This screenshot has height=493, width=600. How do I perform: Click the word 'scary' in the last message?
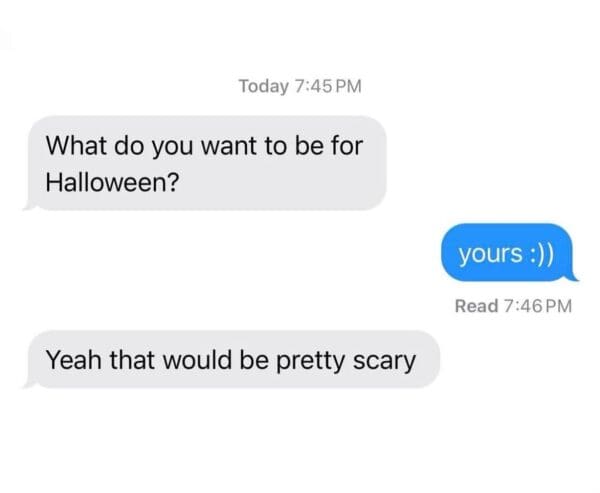coord(384,361)
